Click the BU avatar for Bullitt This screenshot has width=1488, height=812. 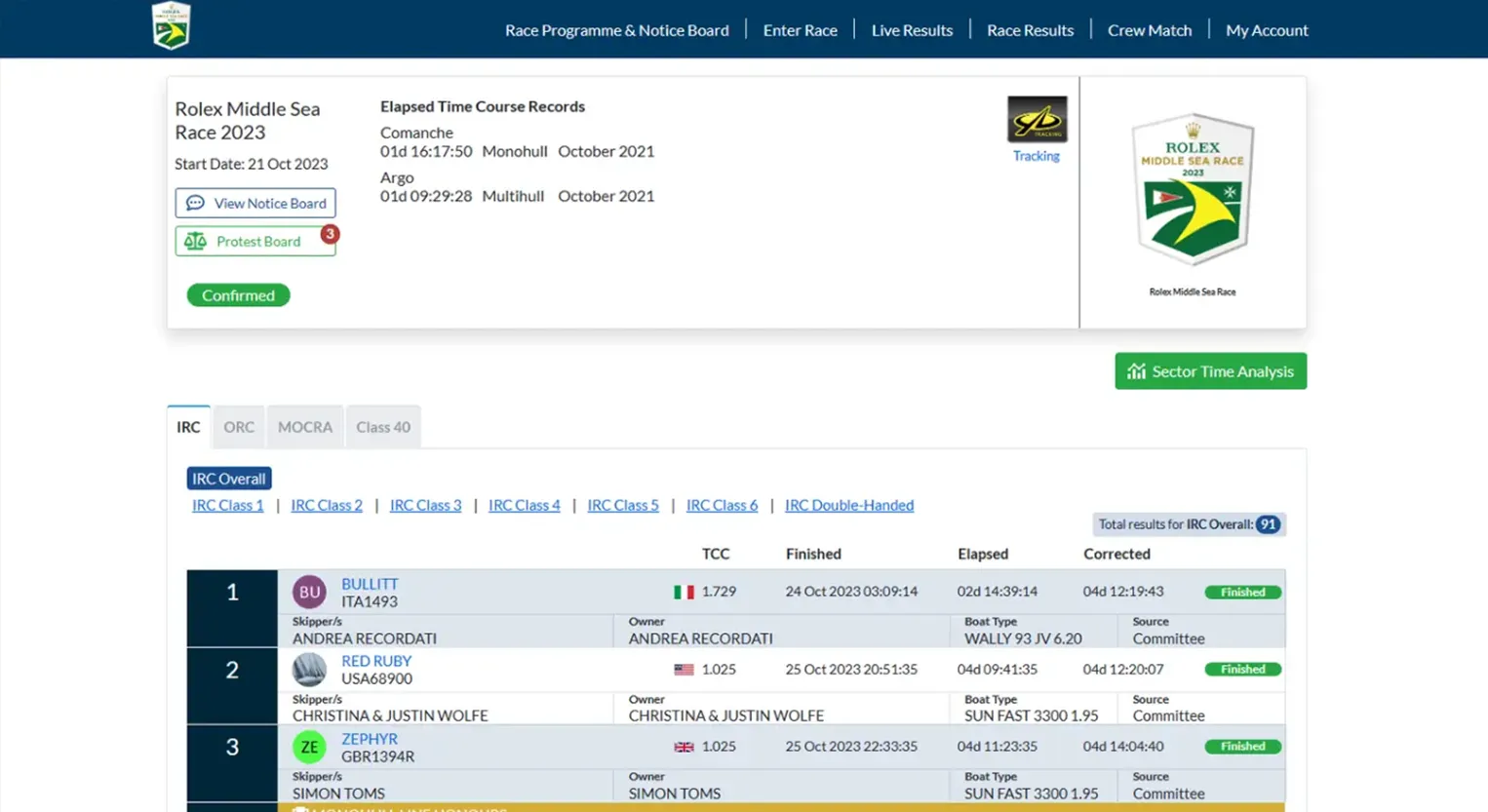click(309, 592)
